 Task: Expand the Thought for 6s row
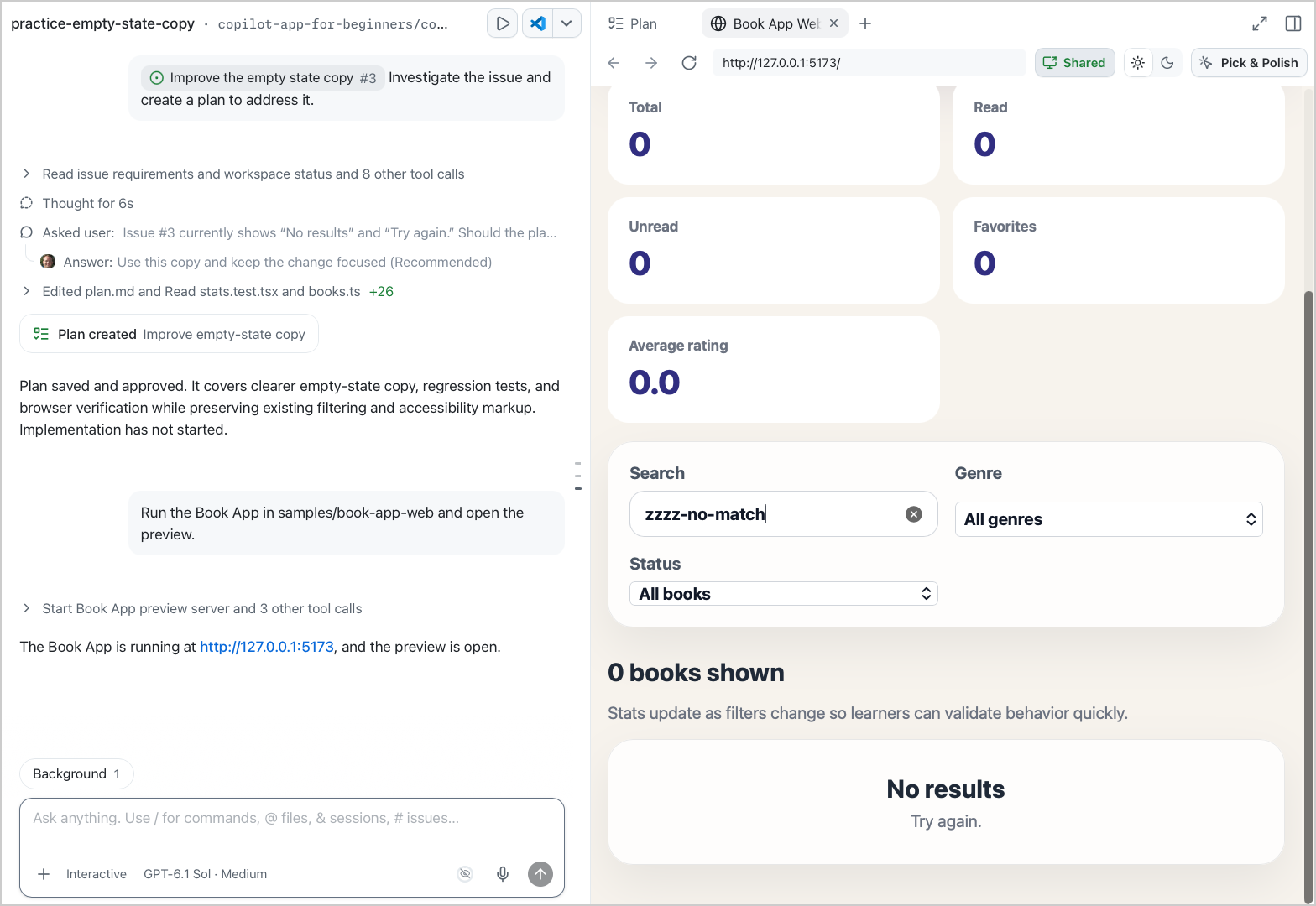pos(77,204)
